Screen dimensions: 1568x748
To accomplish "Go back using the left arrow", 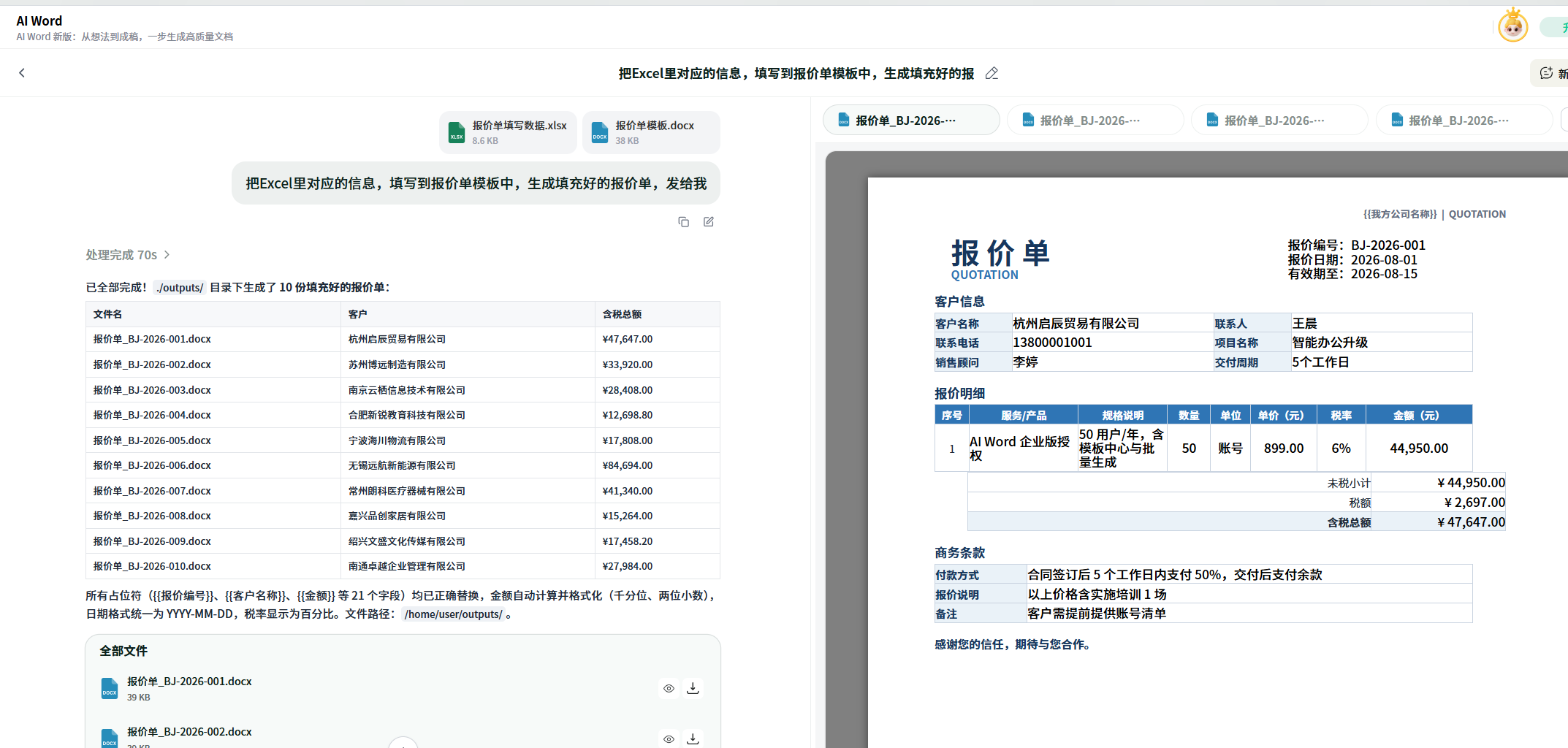I will [22, 72].
